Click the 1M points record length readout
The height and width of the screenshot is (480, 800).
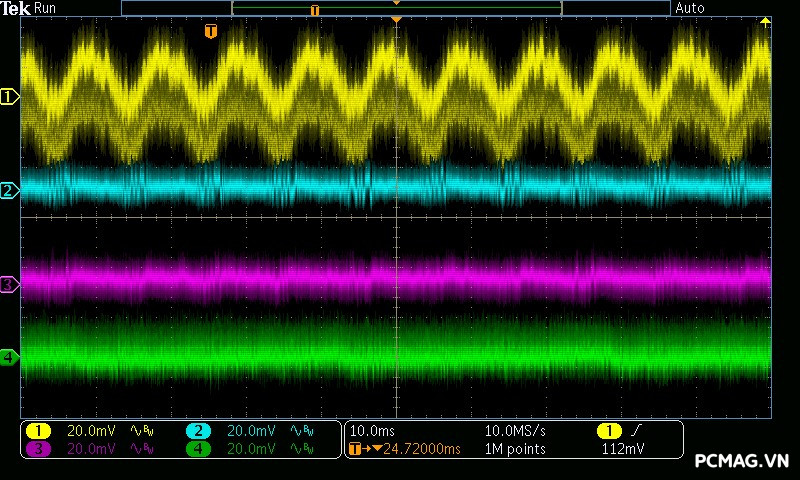click(515, 449)
